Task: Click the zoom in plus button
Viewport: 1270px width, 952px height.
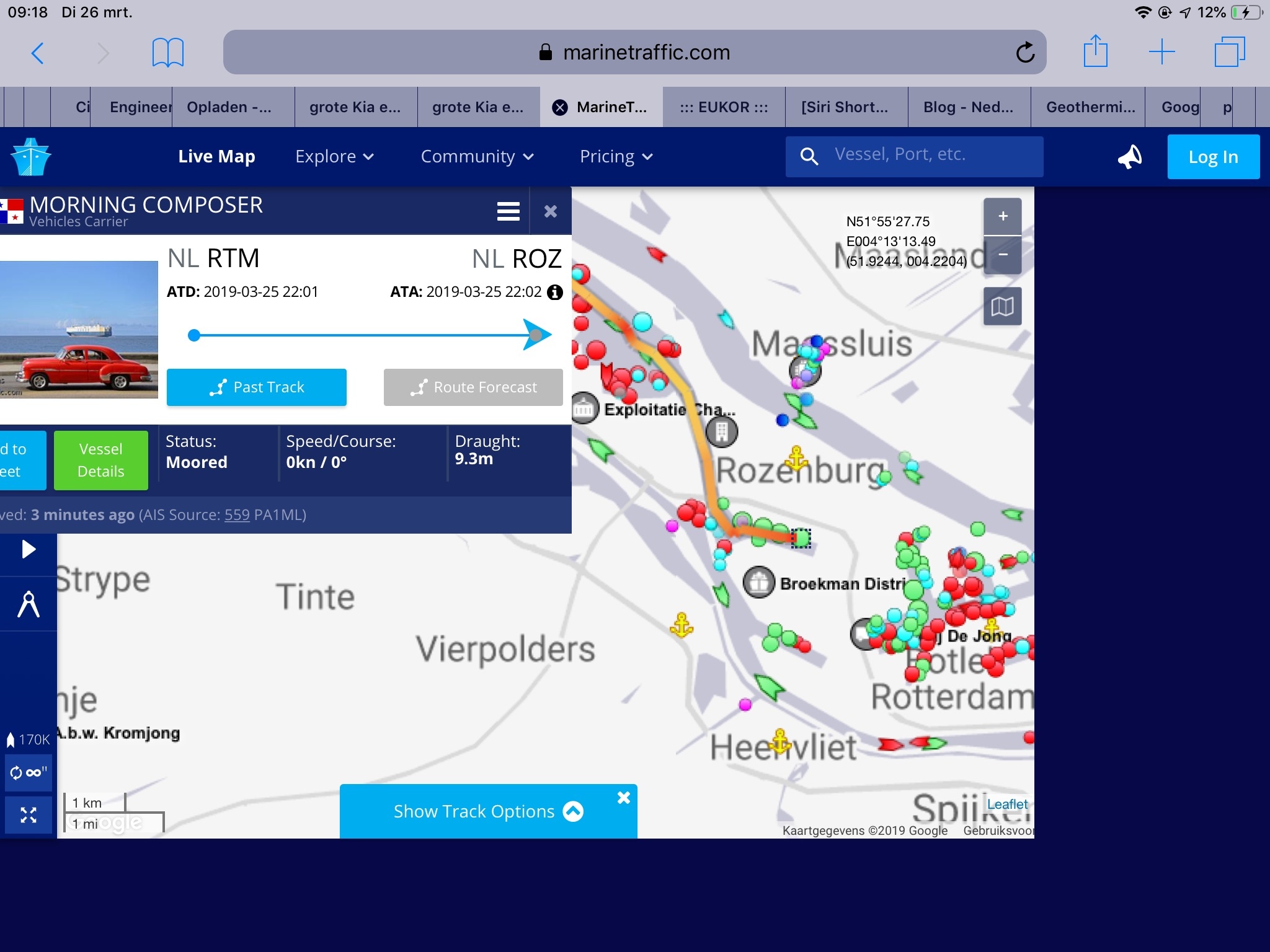Action: pos(1002,216)
